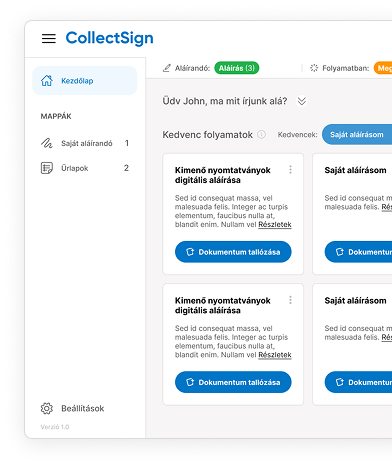Go to Kezdőlap menu item
392x467 pixels.
click(x=85, y=81)
